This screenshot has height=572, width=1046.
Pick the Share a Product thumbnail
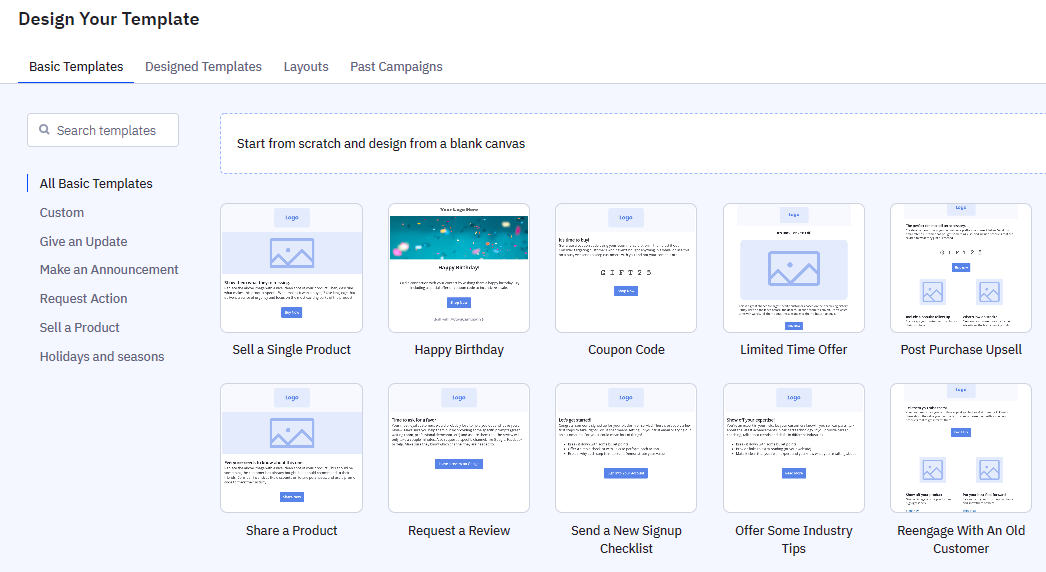292,448
